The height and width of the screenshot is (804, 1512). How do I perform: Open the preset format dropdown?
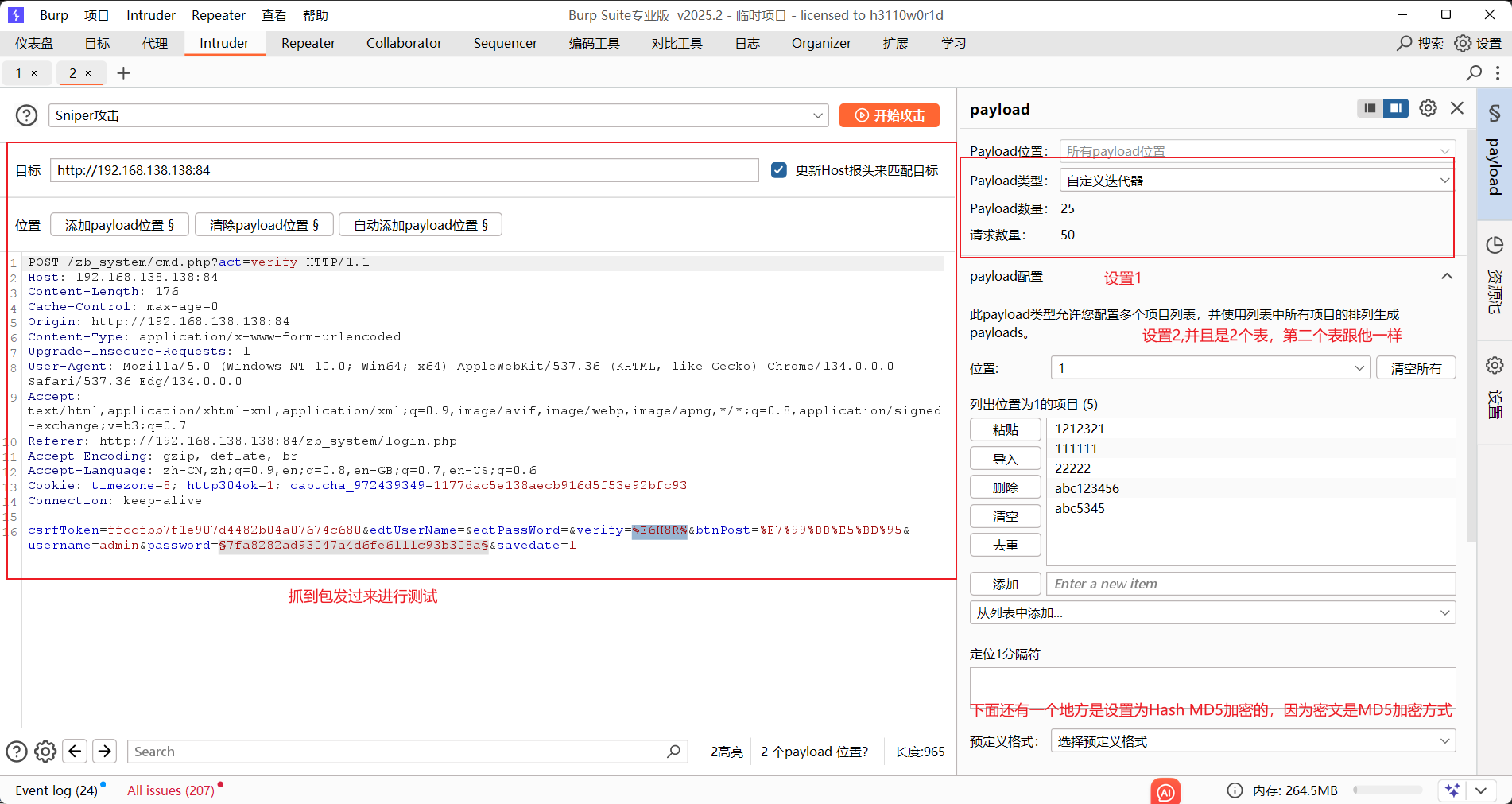1253,741
